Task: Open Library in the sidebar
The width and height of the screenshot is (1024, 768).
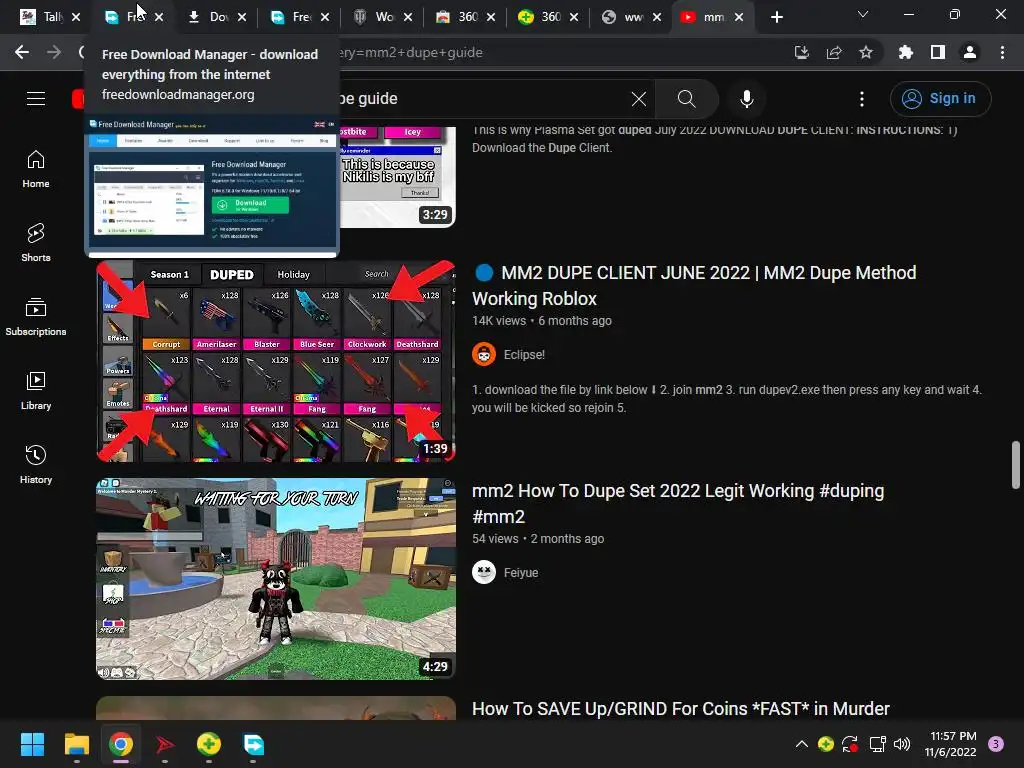Action: (x=36, y=391)
